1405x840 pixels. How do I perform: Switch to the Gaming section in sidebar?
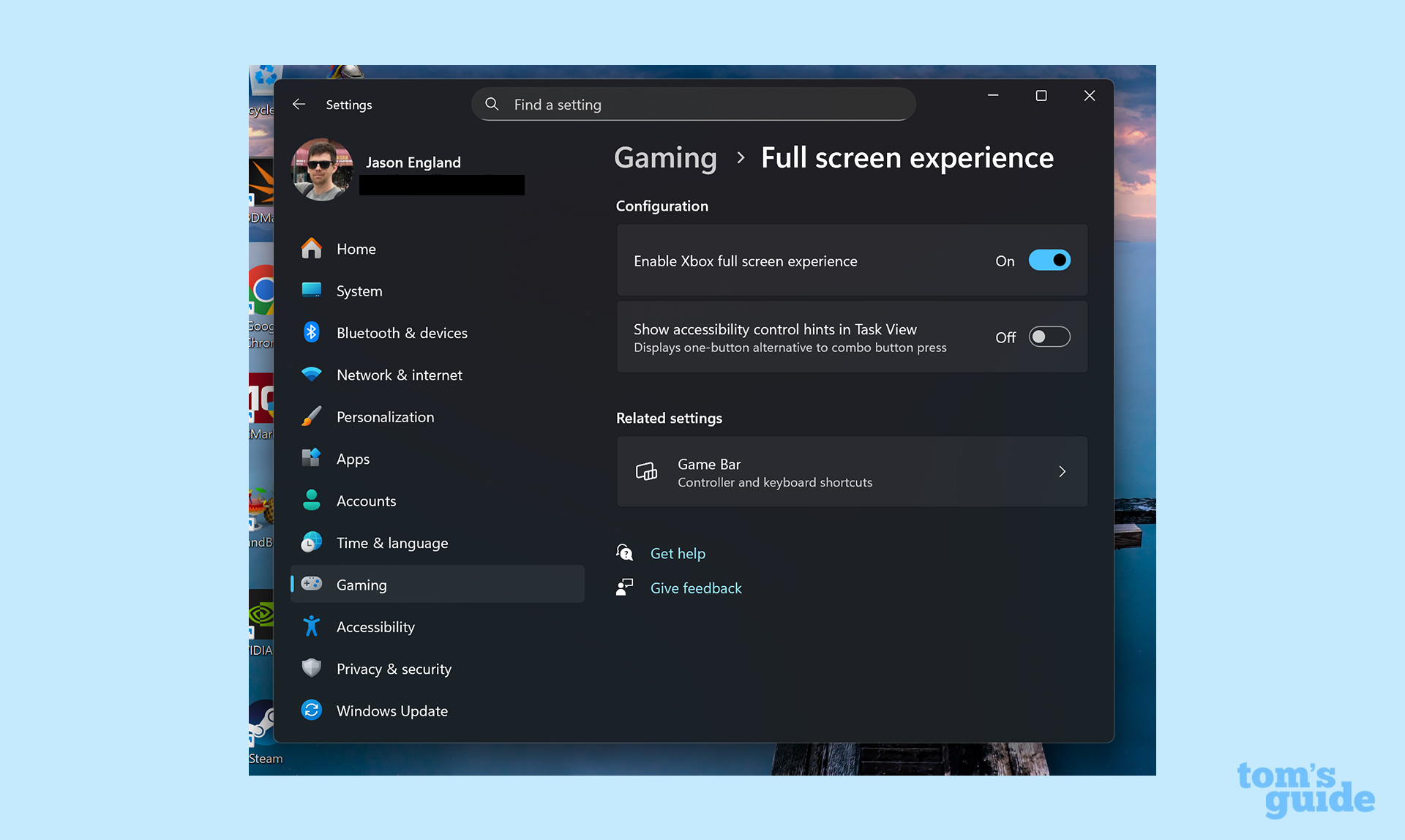pos(362,584)
